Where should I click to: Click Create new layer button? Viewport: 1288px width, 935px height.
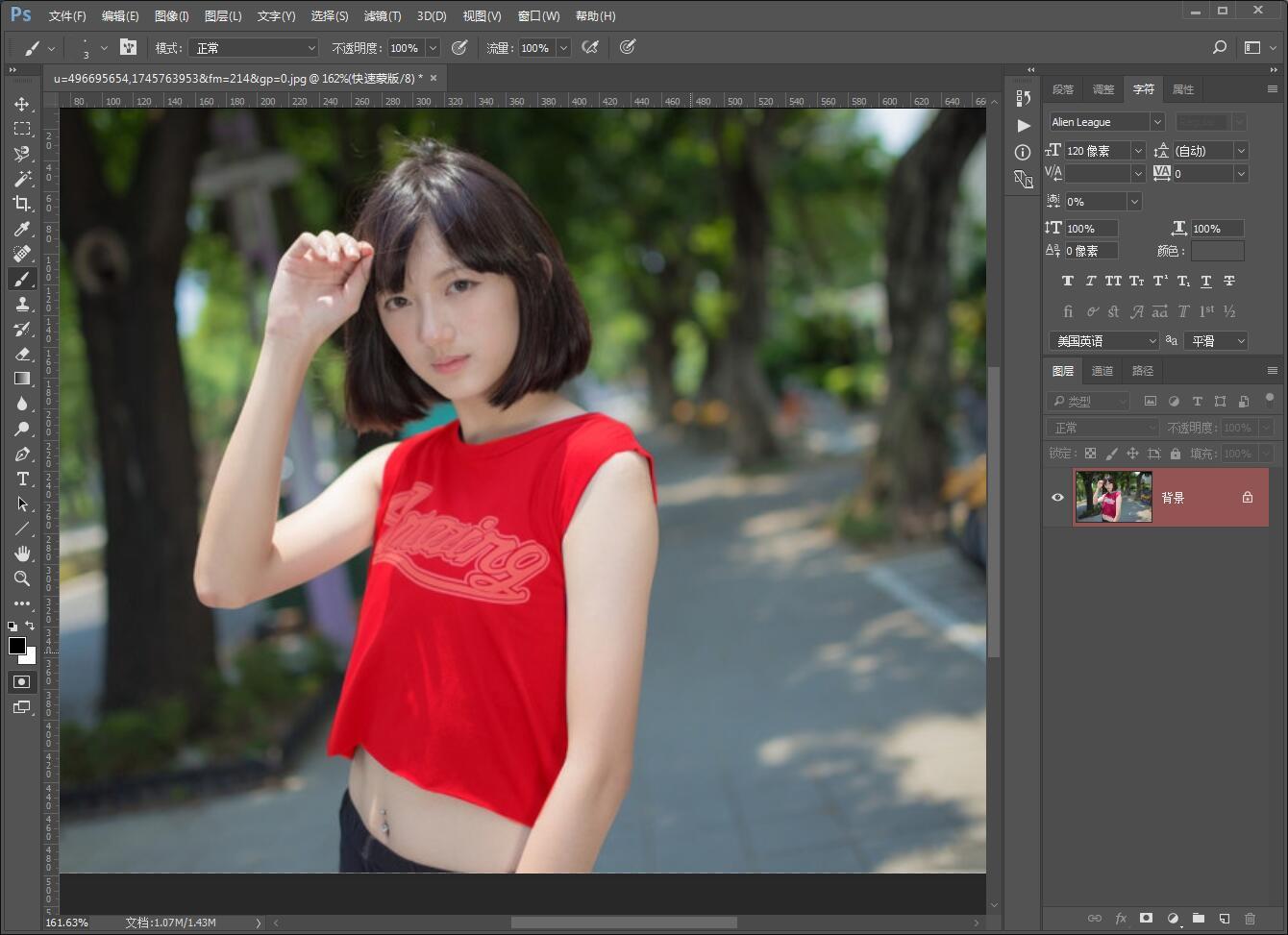(1223, 919)
